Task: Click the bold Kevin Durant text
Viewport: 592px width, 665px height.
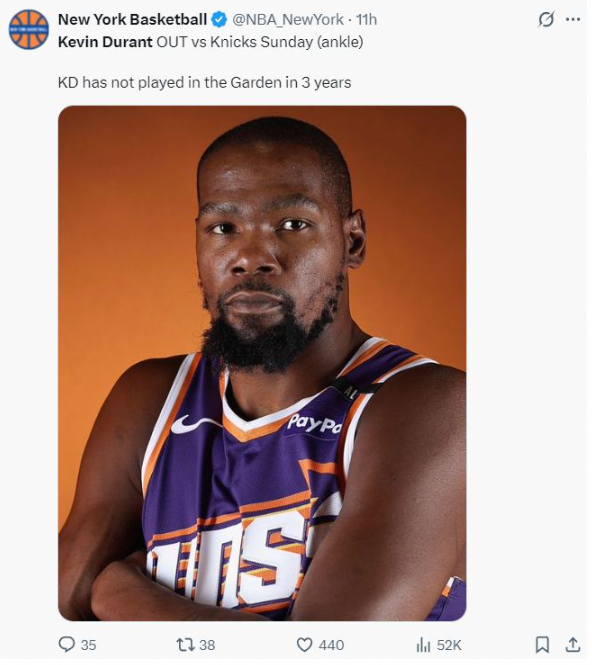Action: tap(105, 42)
